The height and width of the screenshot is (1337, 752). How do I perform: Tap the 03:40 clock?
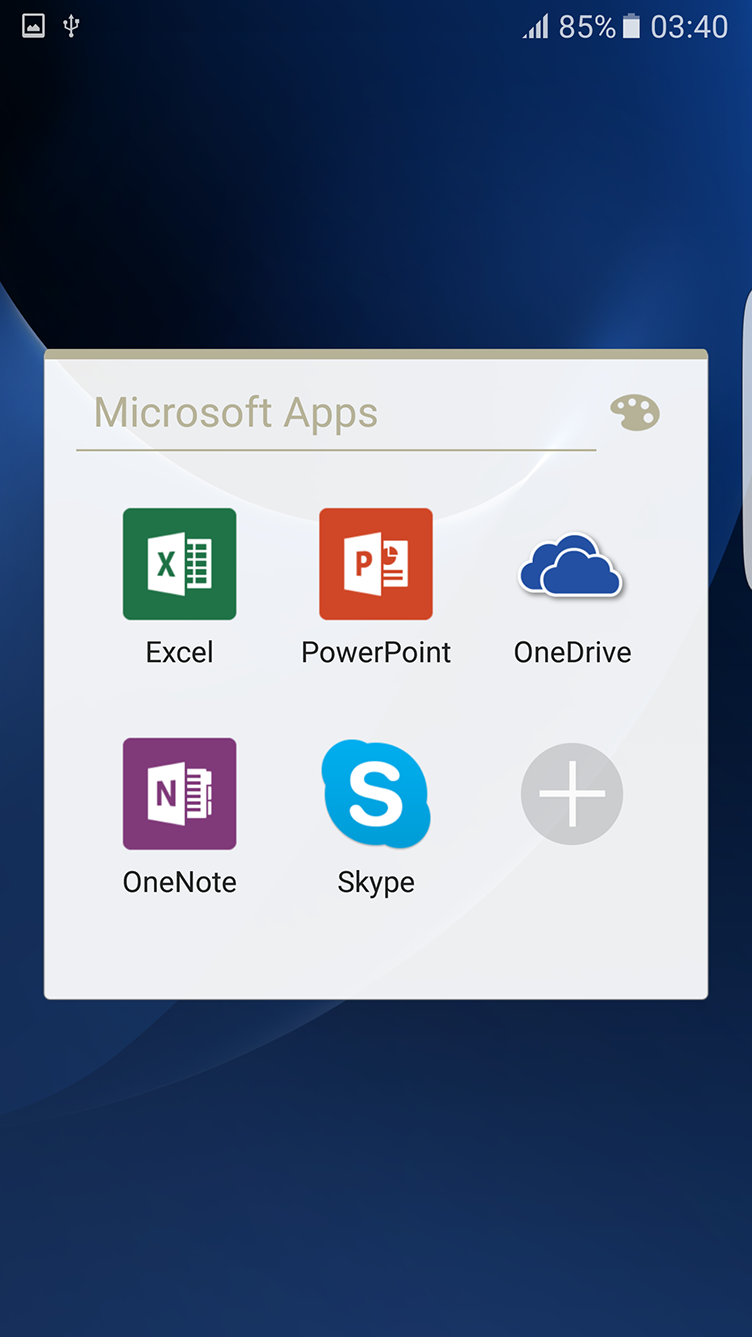689,27
